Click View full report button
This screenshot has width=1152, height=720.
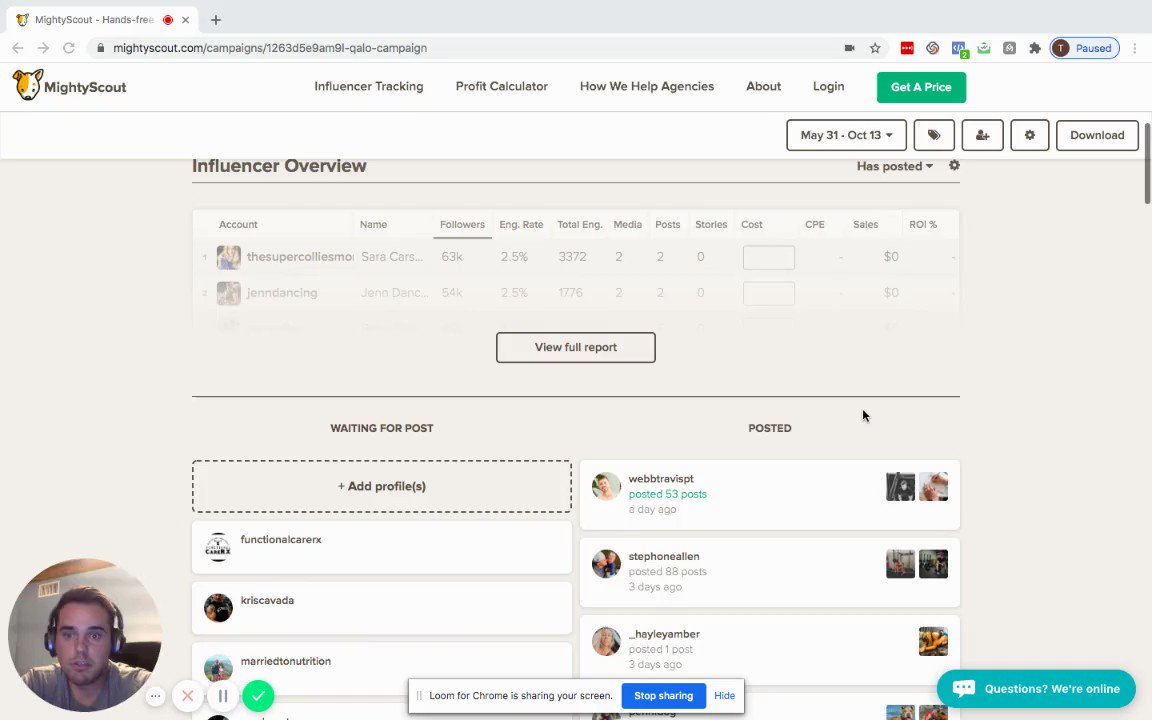click(x=575, y=347)
